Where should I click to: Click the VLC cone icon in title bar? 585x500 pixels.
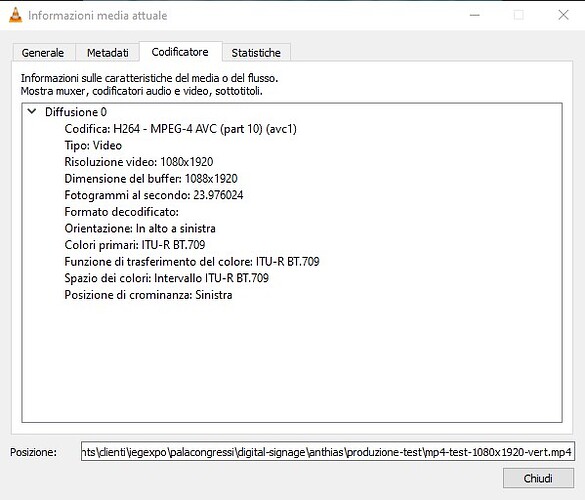point(15,15)
